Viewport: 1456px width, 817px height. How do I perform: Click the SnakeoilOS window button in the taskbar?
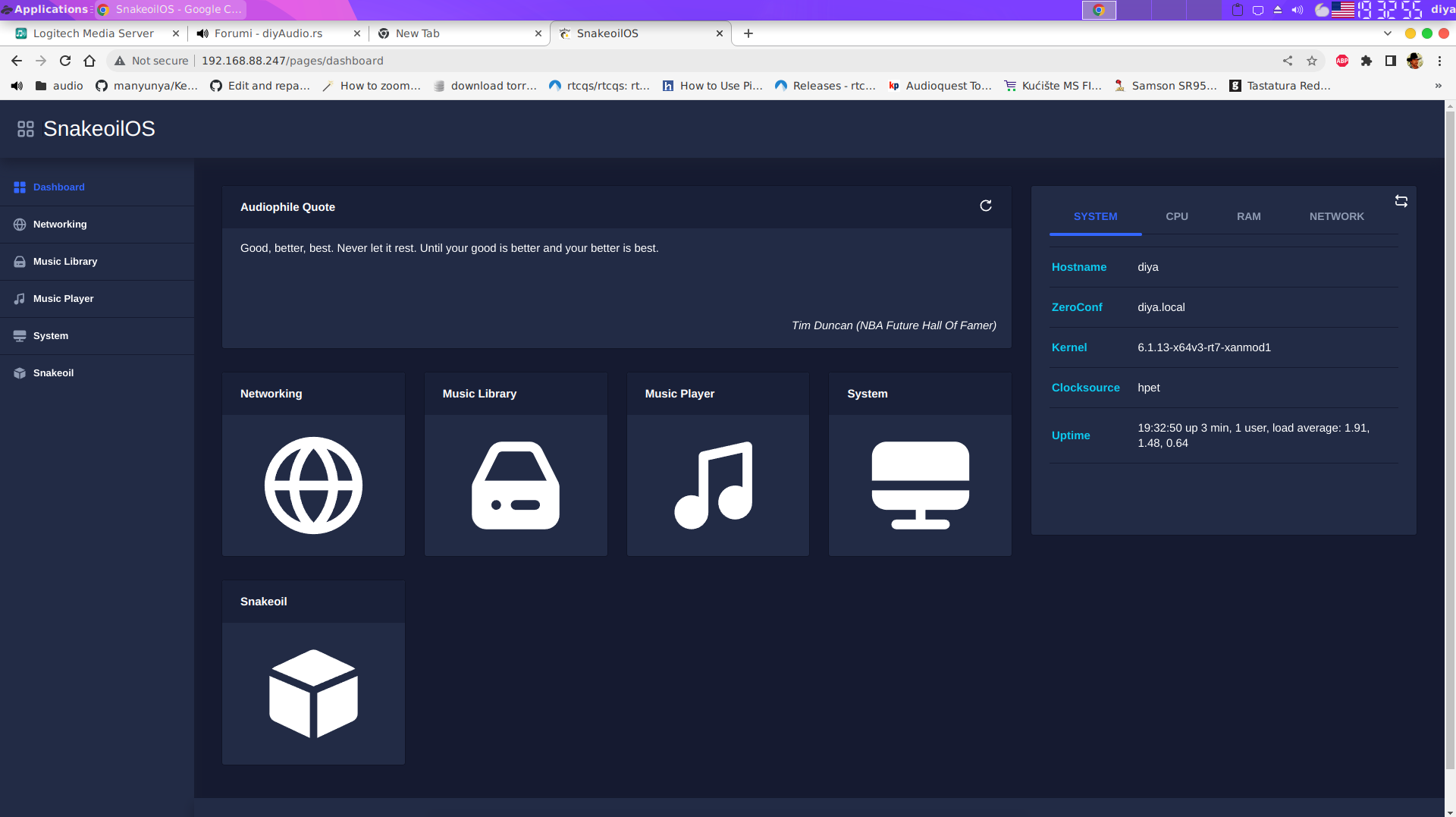[x=170, y=9]
